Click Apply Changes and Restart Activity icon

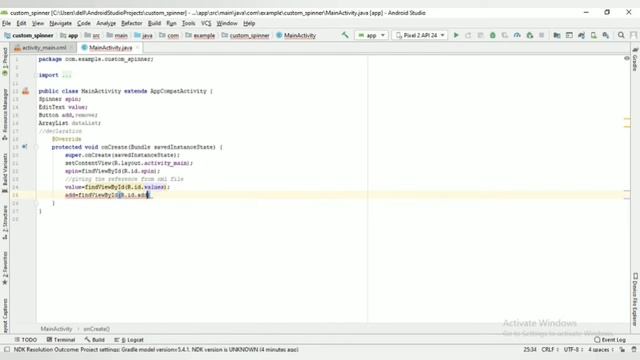[468, 36]
